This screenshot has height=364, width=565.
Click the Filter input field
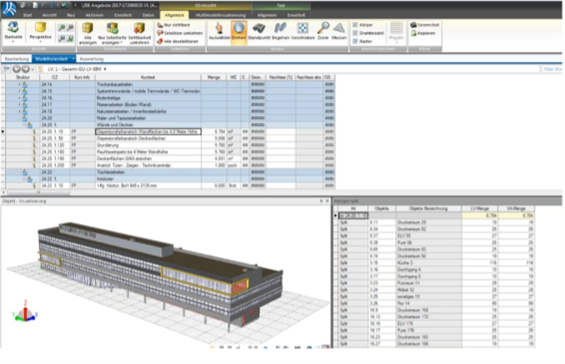(551, 69)
